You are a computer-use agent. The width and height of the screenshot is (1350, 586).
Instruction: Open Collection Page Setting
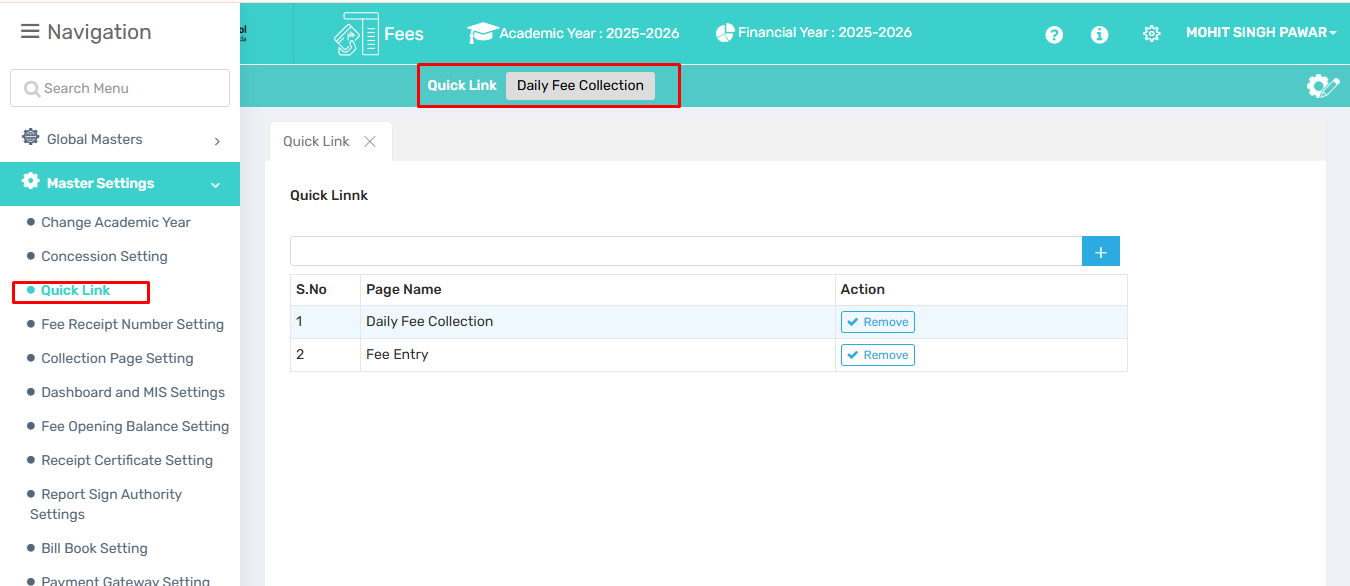tap(117, 358)
